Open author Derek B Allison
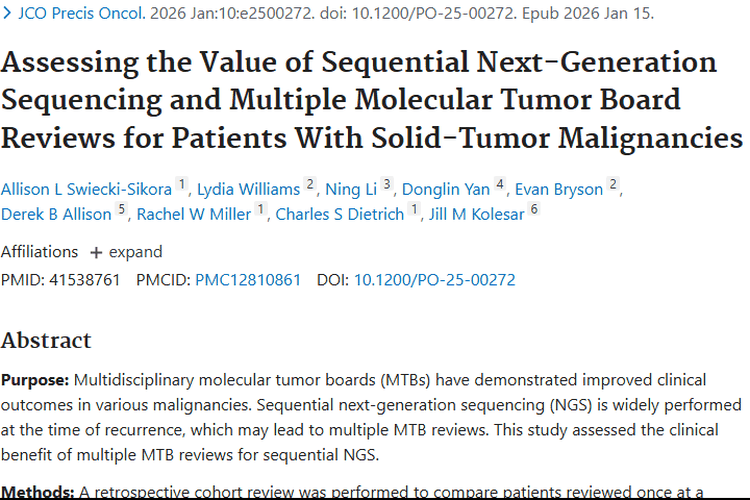The width and height of the screenshot is (750, 500). click(57, 214)
